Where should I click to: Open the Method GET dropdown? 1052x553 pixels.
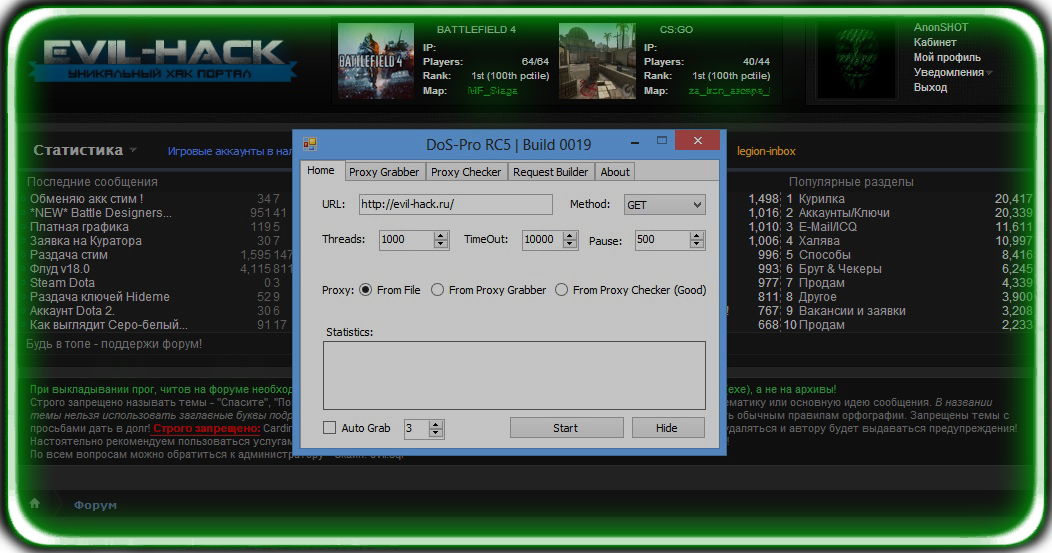664,205
